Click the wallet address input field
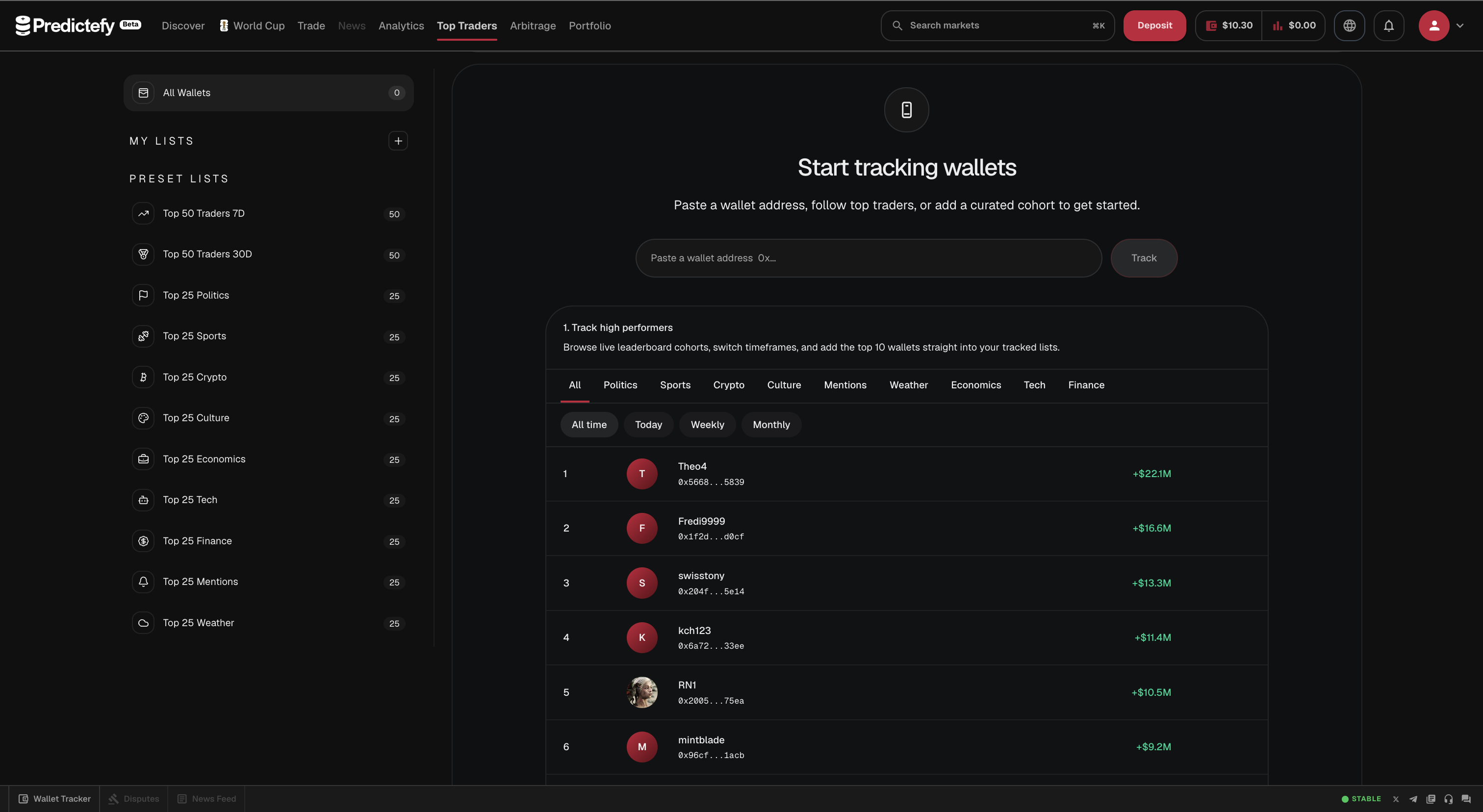This screenshot has height=812, width=1483. point(868,258)
